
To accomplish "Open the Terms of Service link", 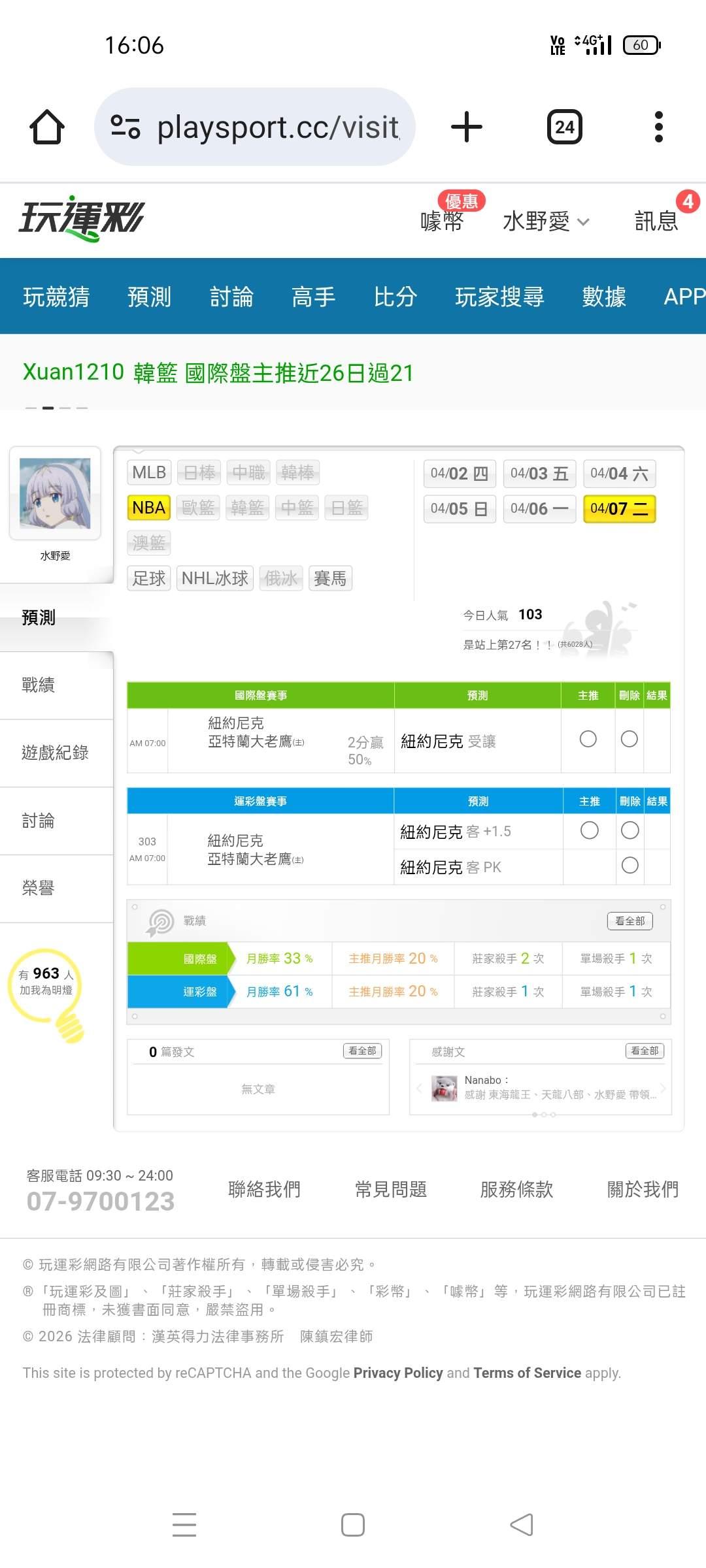I will [x=528, y=1373].
